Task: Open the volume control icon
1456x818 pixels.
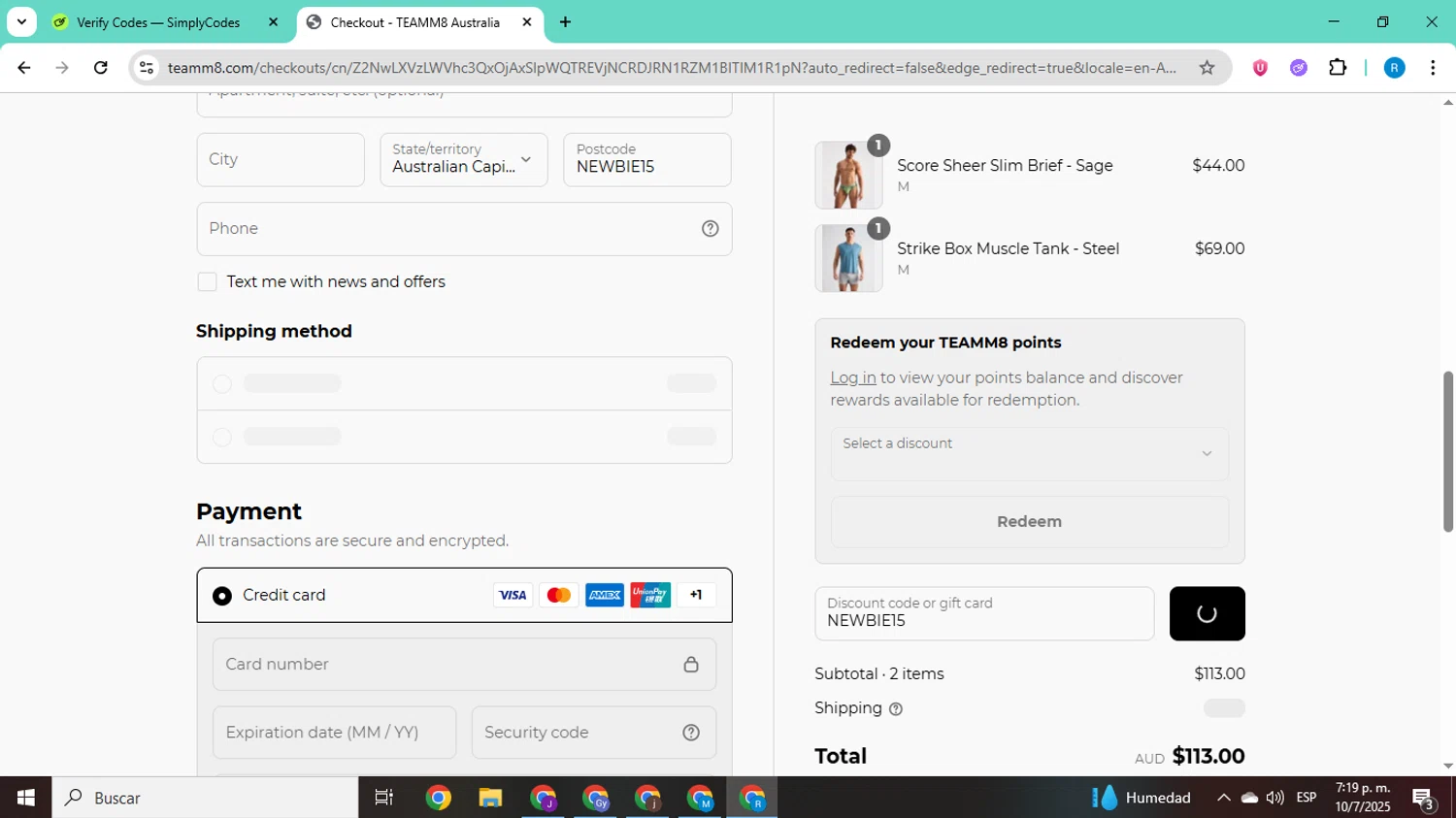Action: [x=1275, y=798]
